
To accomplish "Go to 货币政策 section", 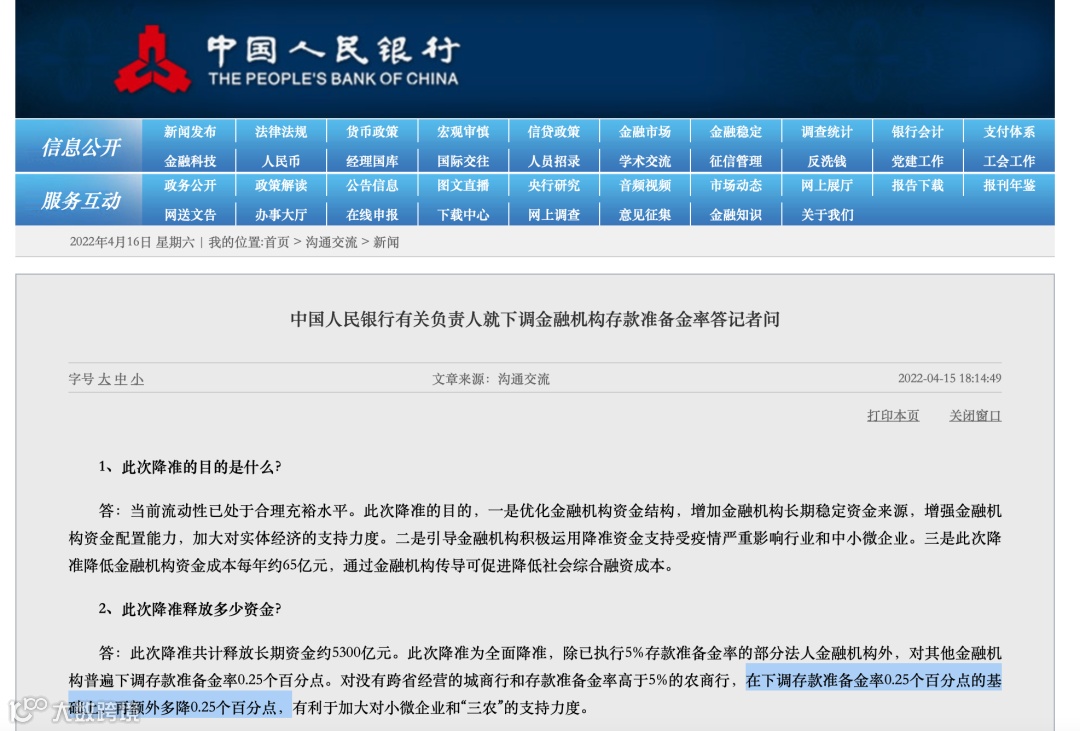I will pos(372,132).
